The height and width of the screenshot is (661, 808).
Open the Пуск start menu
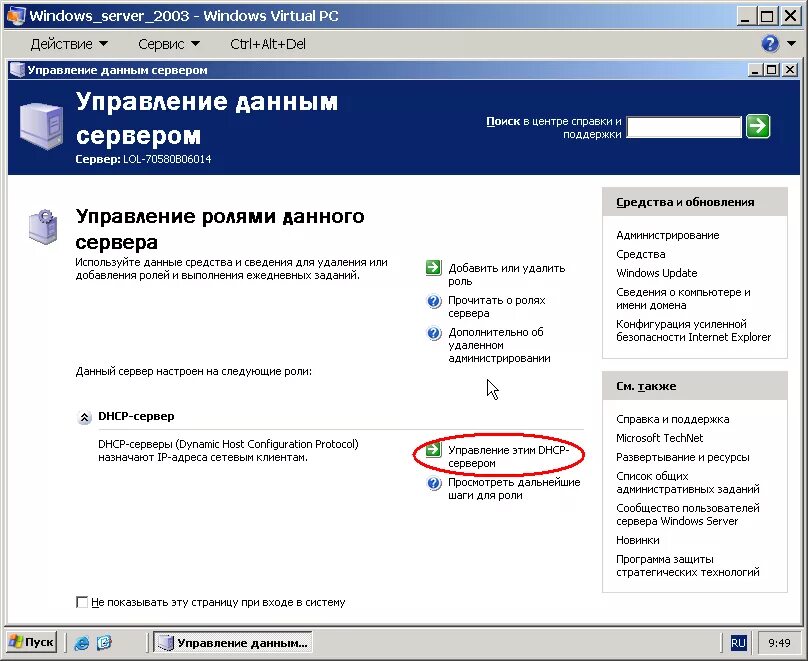[x=32, y=642]
